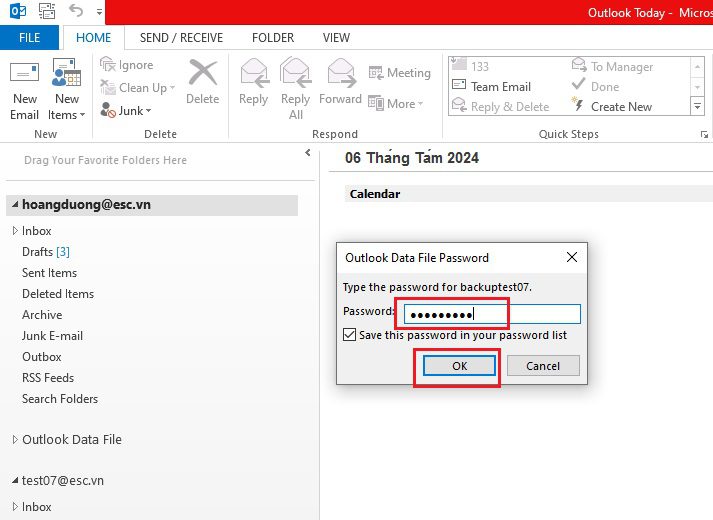This screenshot has width=713, height=520.
Task: Open the Search Folders item
Action: coord(60,399)
